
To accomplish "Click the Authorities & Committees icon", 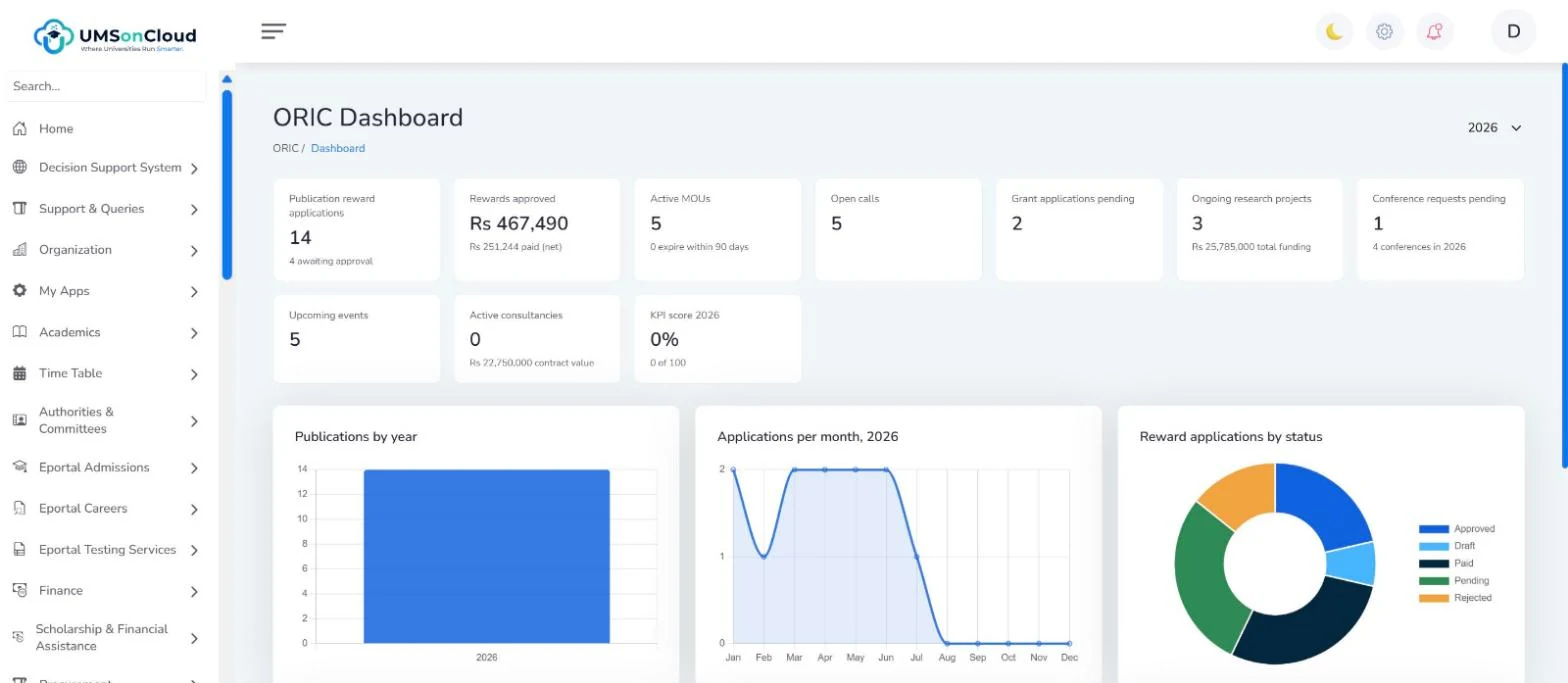I will click(19, 420).
